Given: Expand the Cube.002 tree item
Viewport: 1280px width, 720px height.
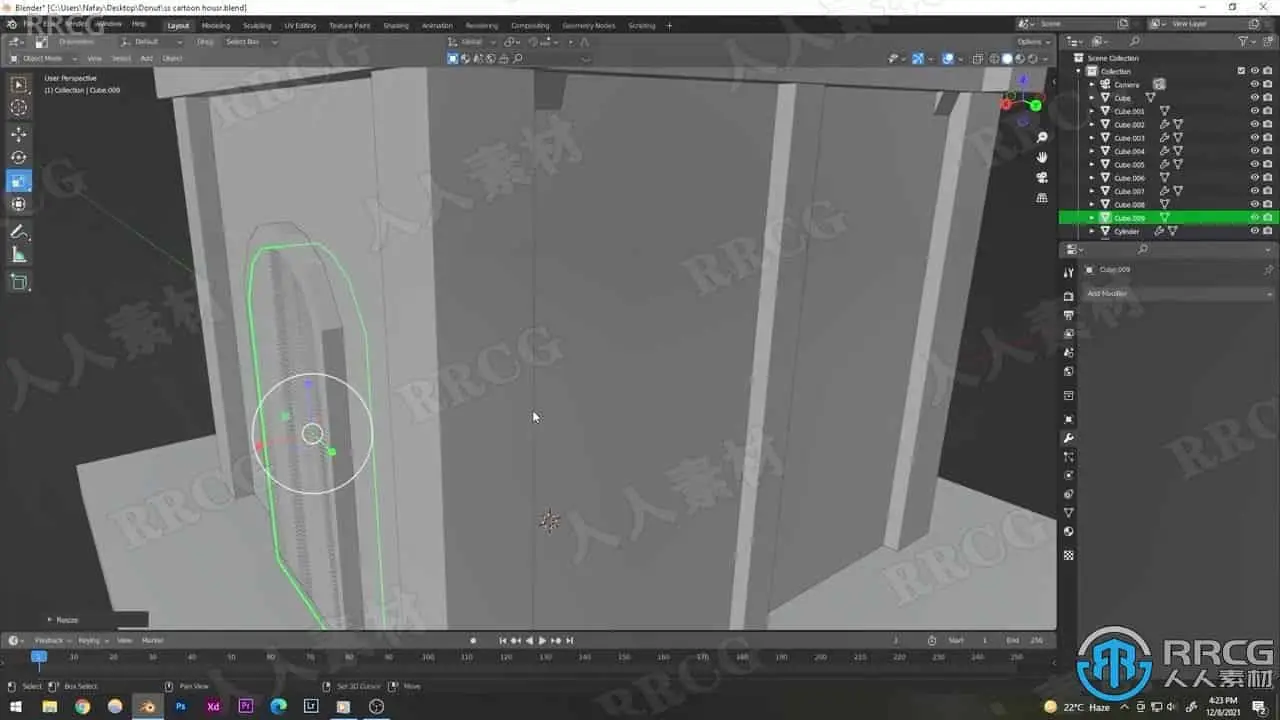Looking at the screenshot, I should coord(1092,125).
